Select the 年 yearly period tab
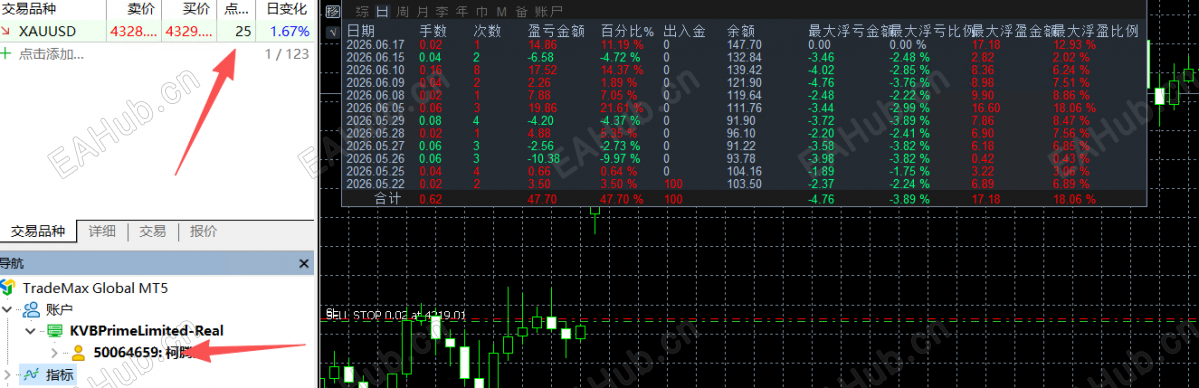The image size is (1199, 388). click(462, 11)
